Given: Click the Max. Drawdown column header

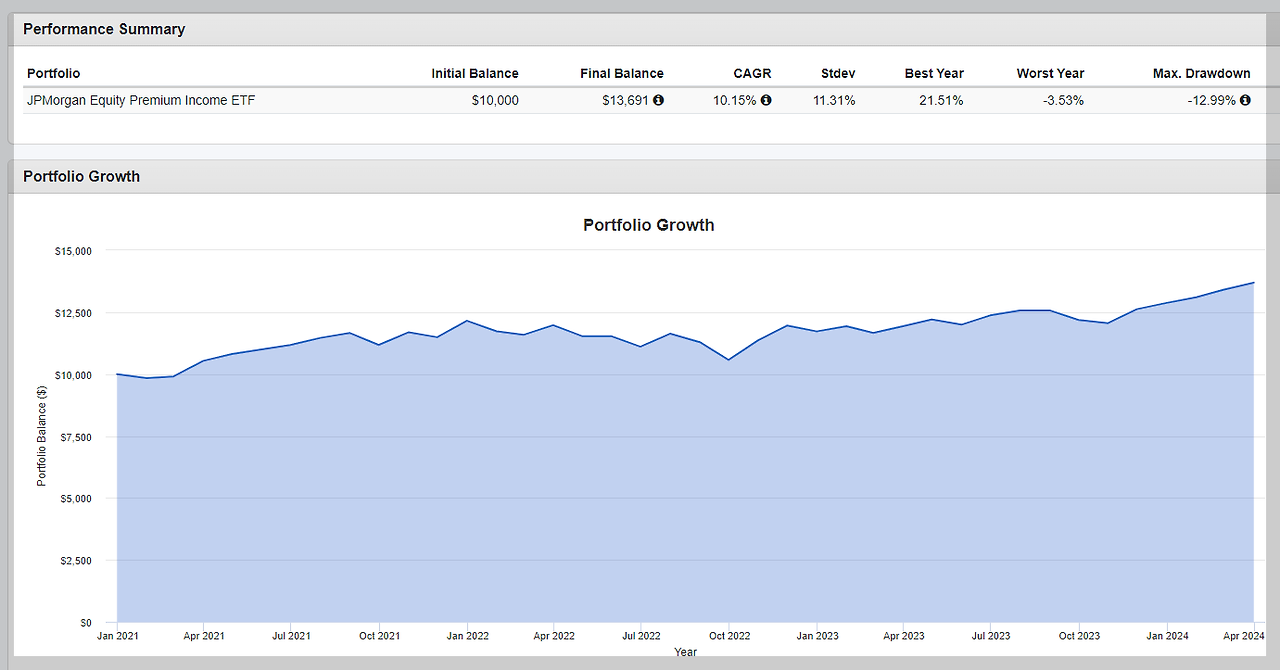Looking at the screenshot, I should click(x=1202, y=73).
